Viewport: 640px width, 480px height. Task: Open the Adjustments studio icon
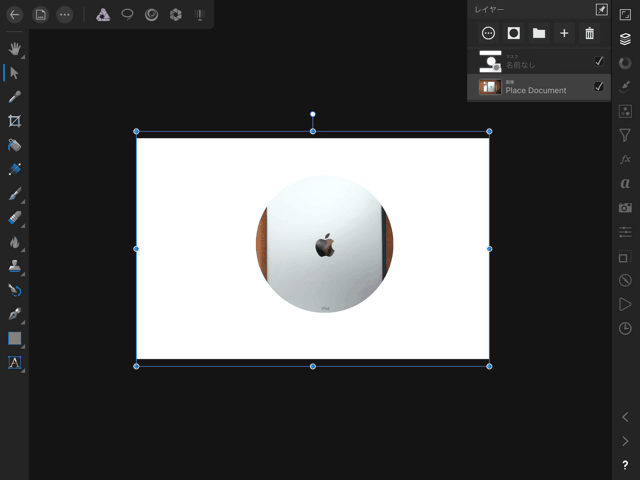tap(625, 111)
